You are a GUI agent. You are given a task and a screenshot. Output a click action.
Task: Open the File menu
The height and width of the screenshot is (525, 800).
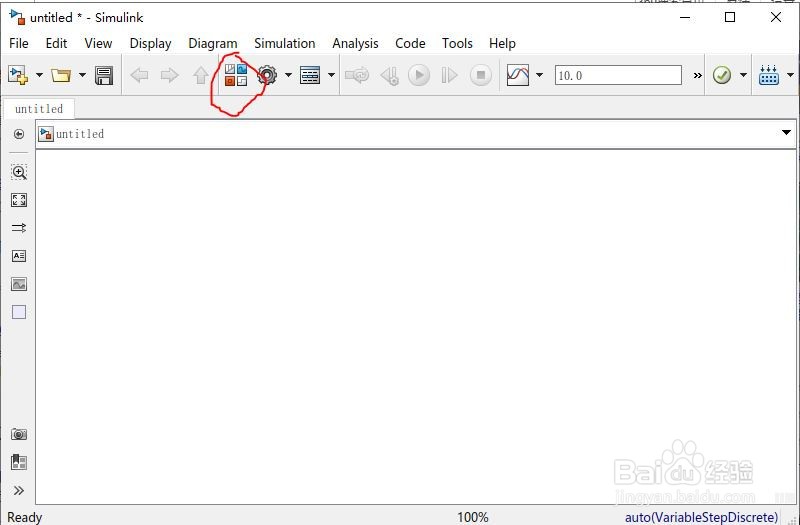pos(19,43)
